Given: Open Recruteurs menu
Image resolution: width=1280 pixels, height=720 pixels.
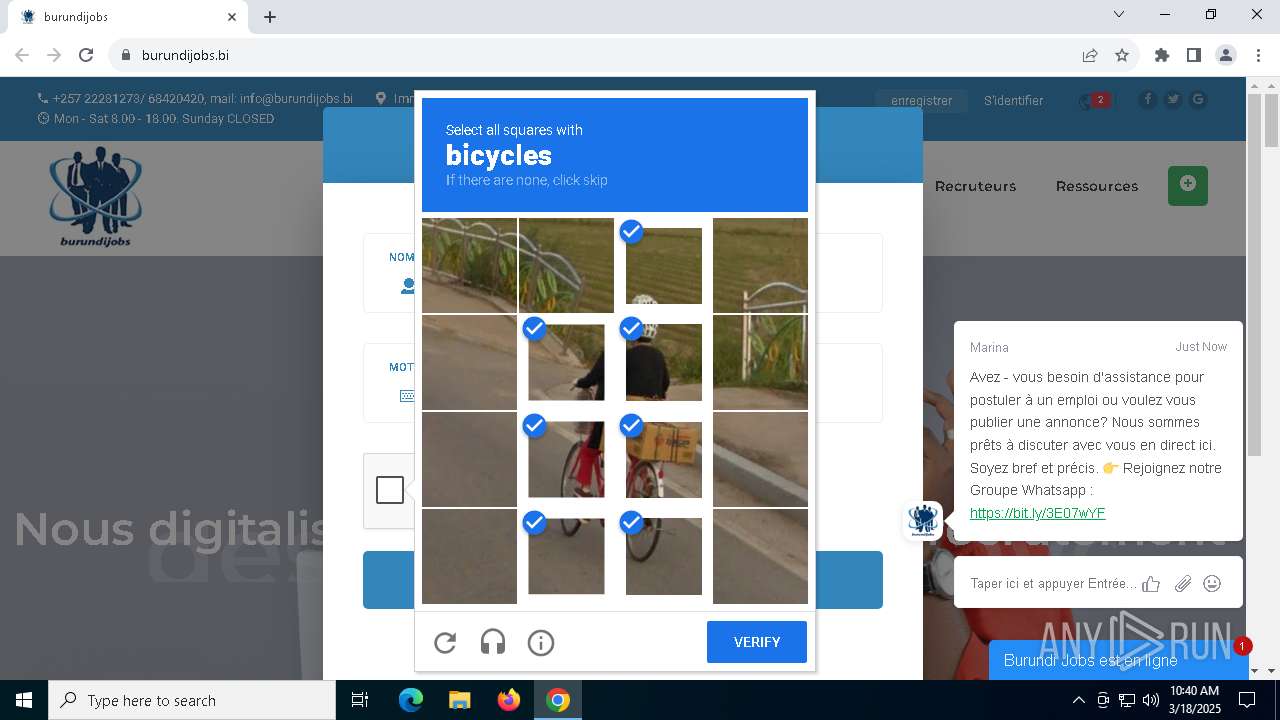Looking at the screenshot, I should coord(975,186).
